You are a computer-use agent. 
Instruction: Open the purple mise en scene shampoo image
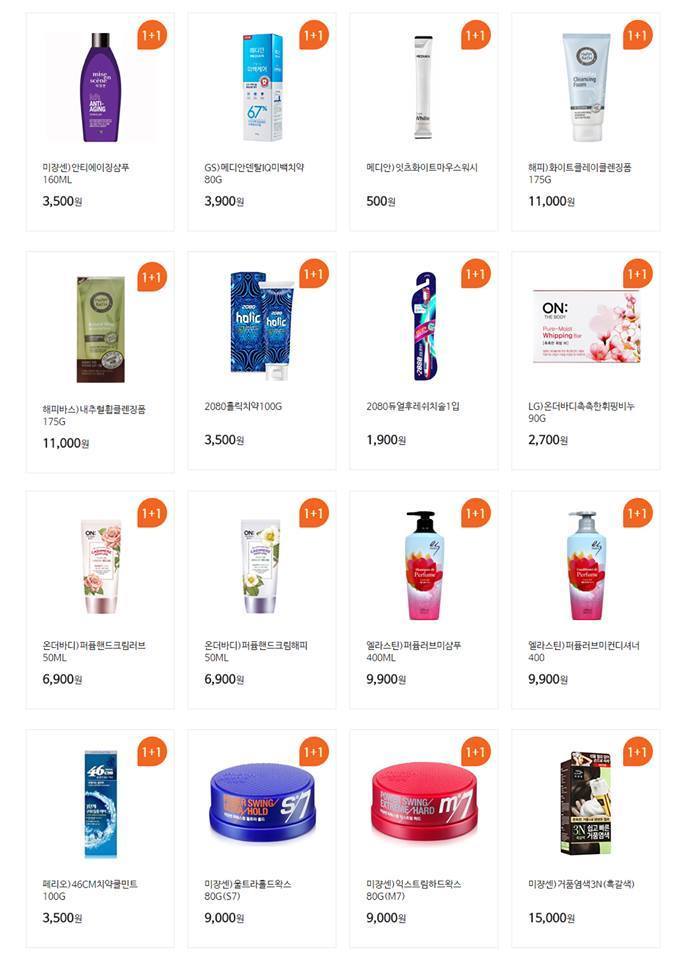point(100,88)
